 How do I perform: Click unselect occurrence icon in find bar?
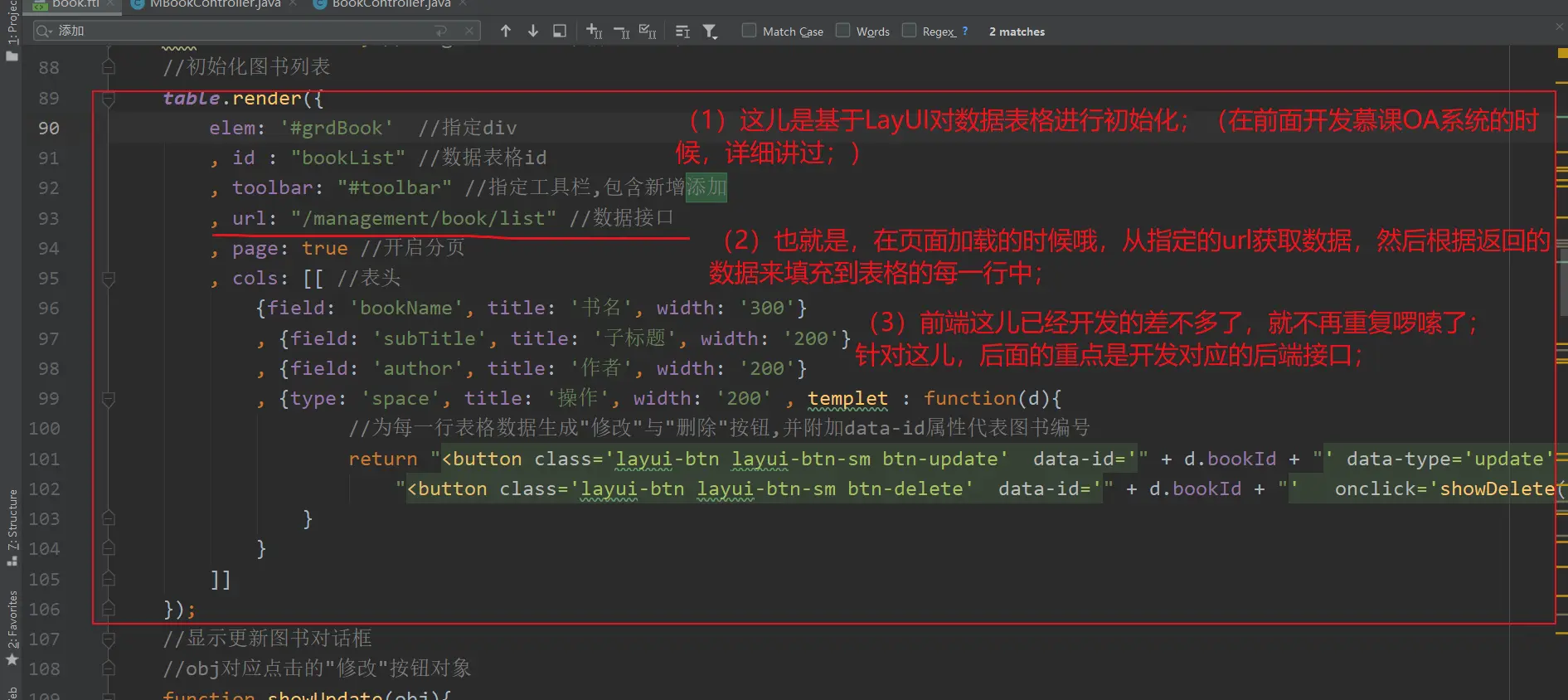(621, 32)
